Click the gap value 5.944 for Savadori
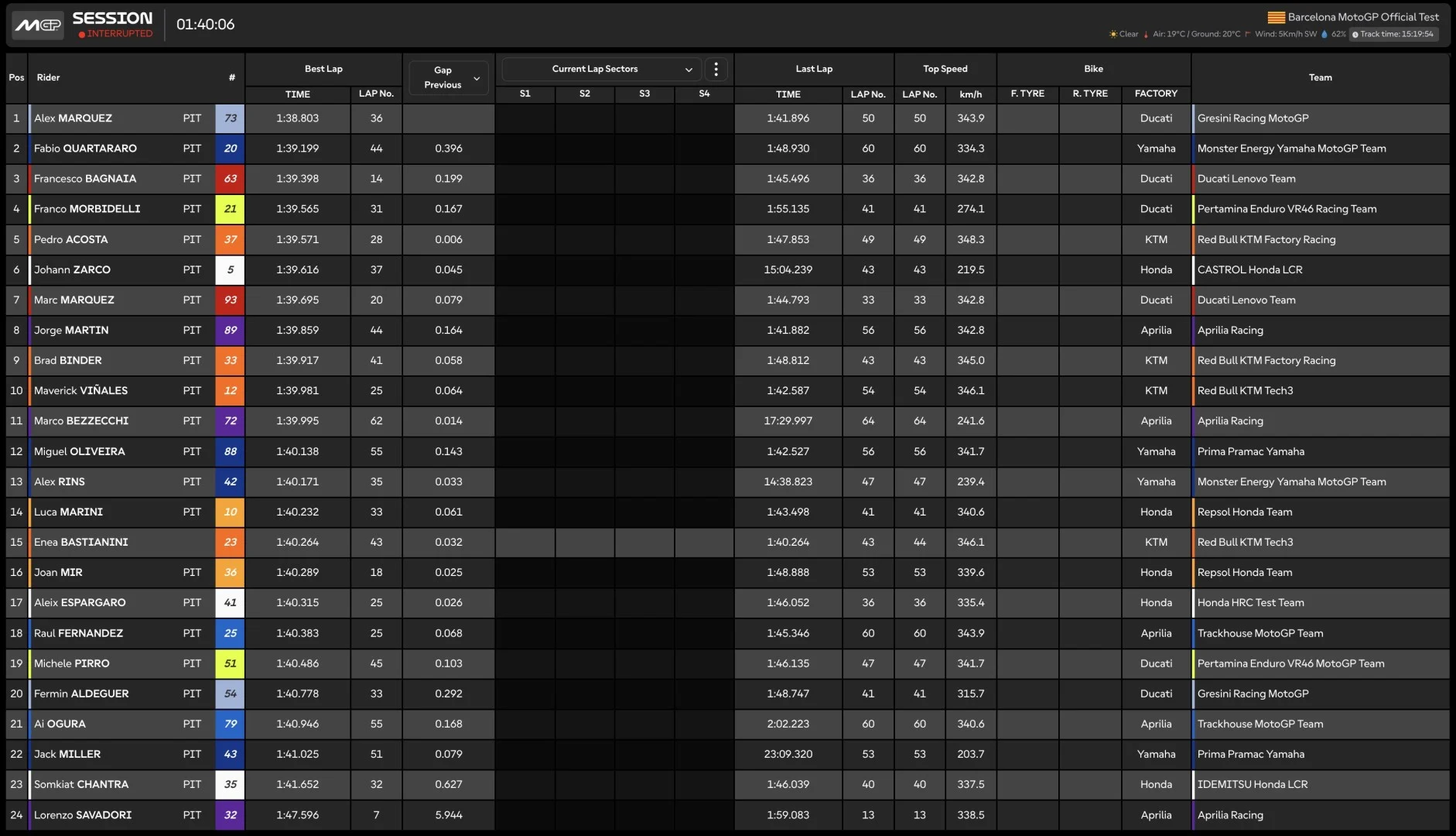The height and width of the screenshot is (836, 1456). pos(449,815)
